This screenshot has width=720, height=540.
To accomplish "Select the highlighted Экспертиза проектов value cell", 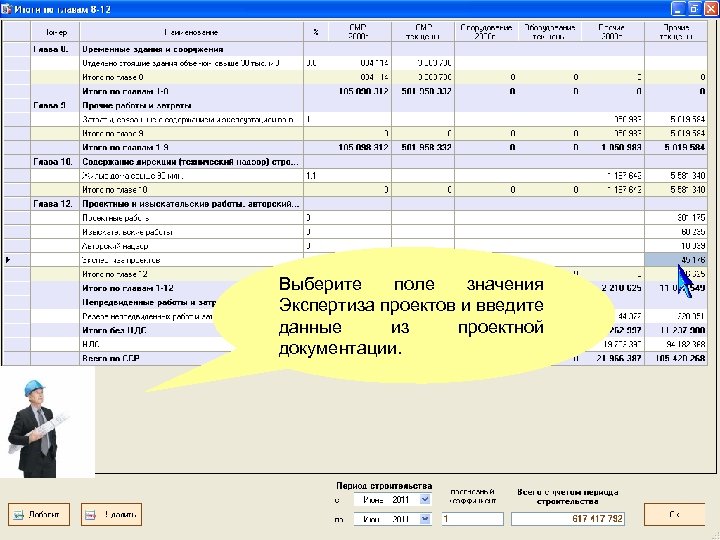I will [676, 260].
